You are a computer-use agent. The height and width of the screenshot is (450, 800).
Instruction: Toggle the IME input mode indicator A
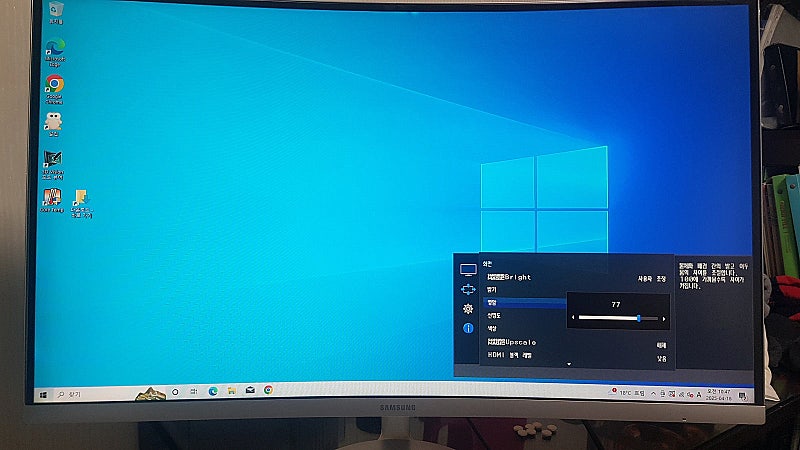tap(698, 394)
